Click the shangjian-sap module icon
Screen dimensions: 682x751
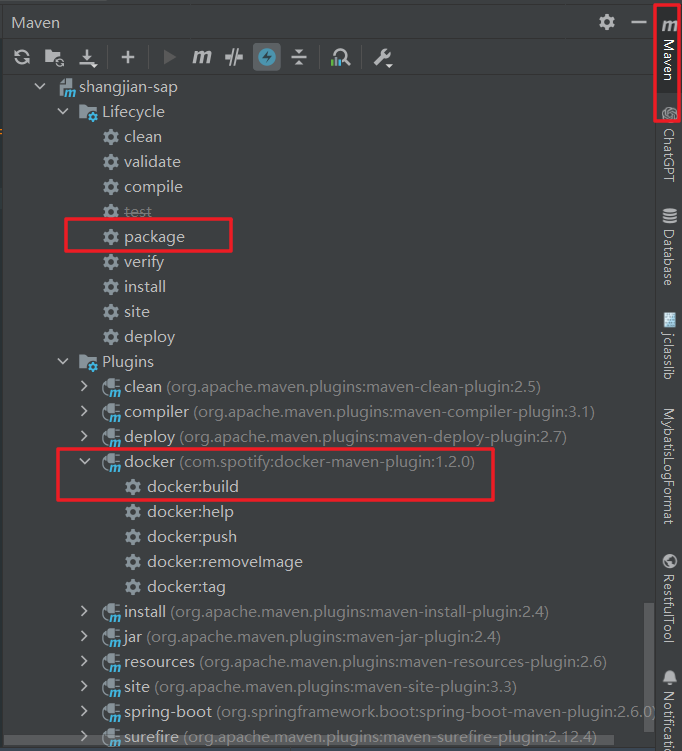(x=67, y=88)
